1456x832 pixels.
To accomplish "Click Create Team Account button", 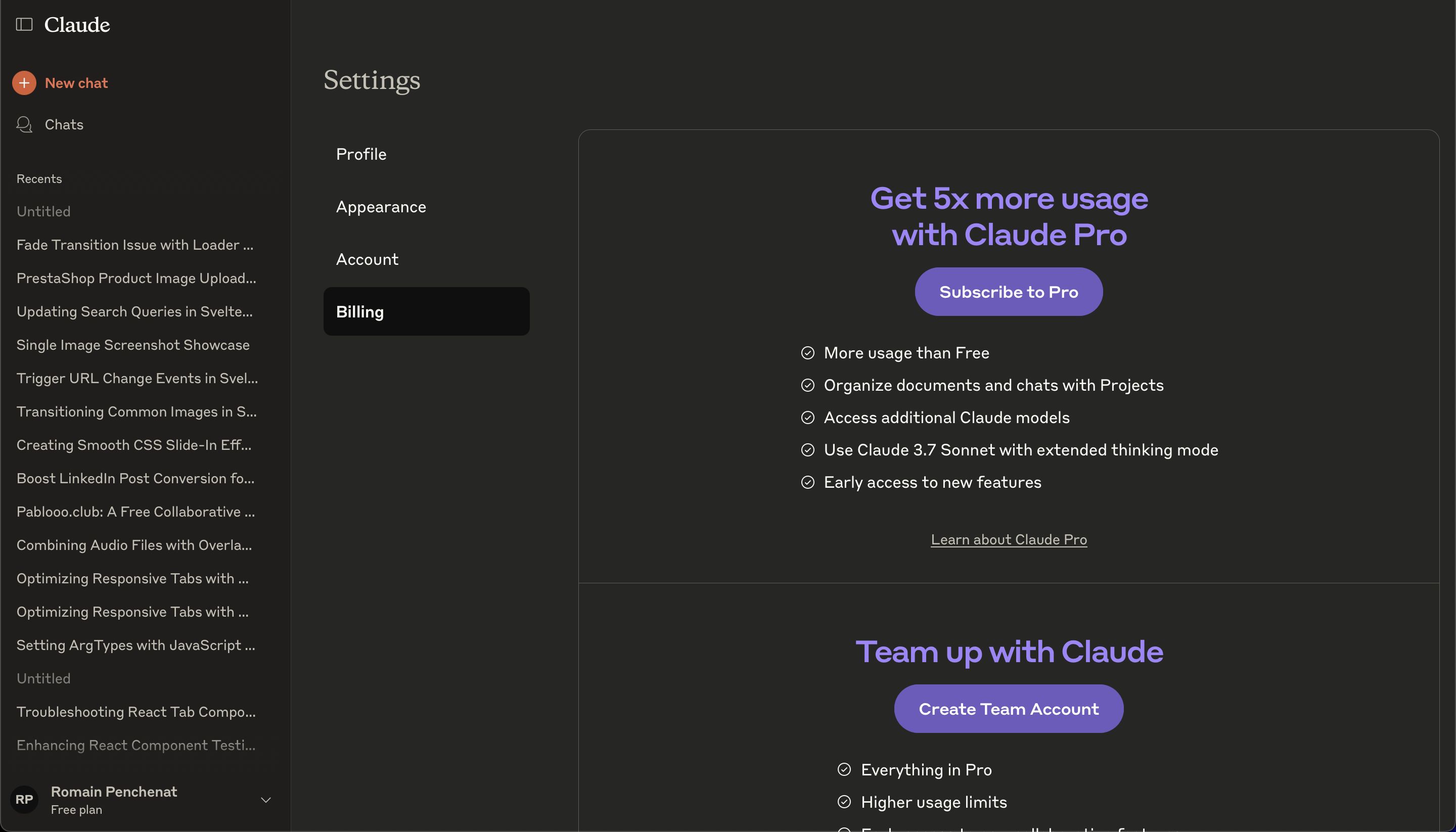I will pos(1008,709).
